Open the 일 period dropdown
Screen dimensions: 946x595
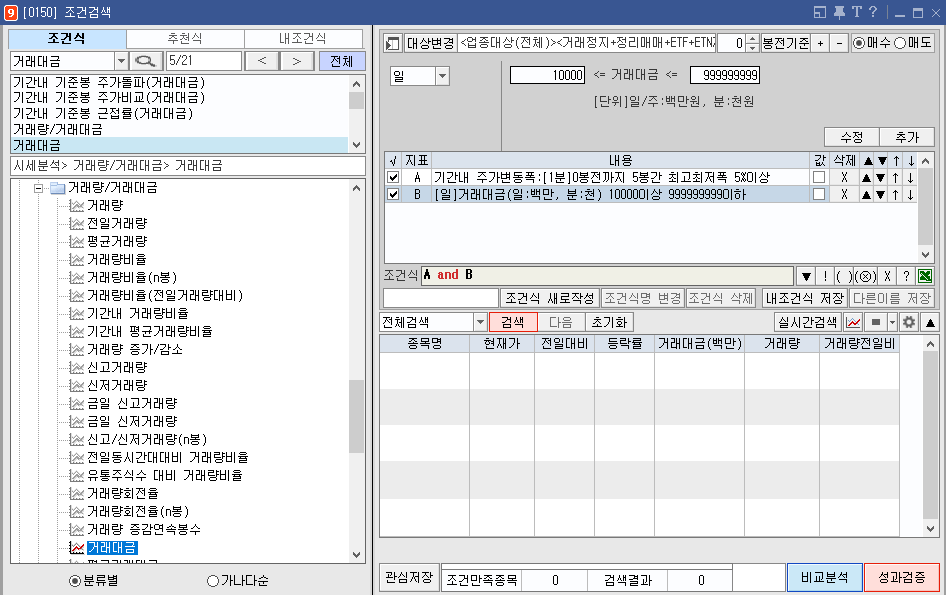coord(440,75)
